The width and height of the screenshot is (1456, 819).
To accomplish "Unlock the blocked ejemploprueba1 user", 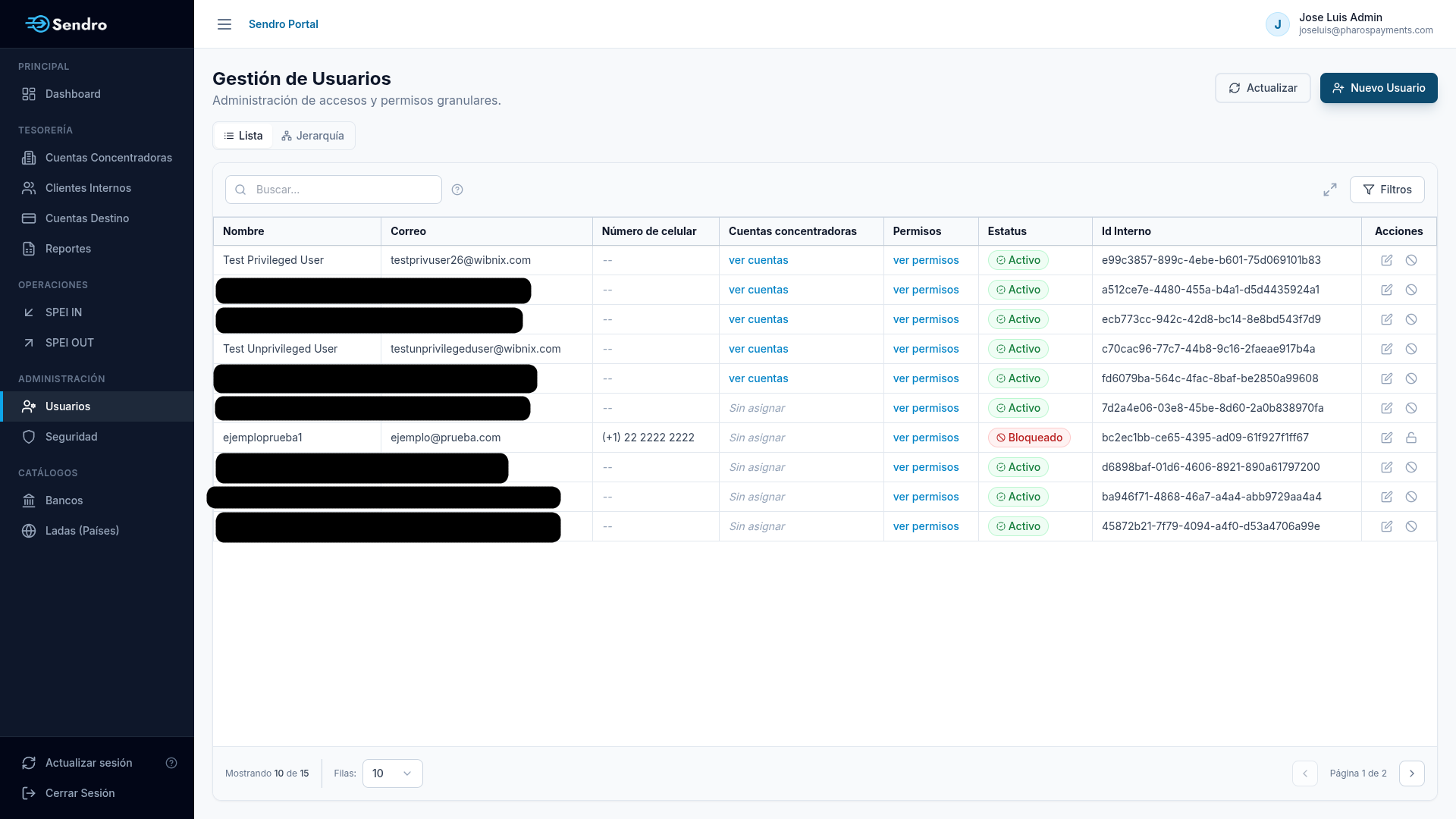I will point(1411,438).
